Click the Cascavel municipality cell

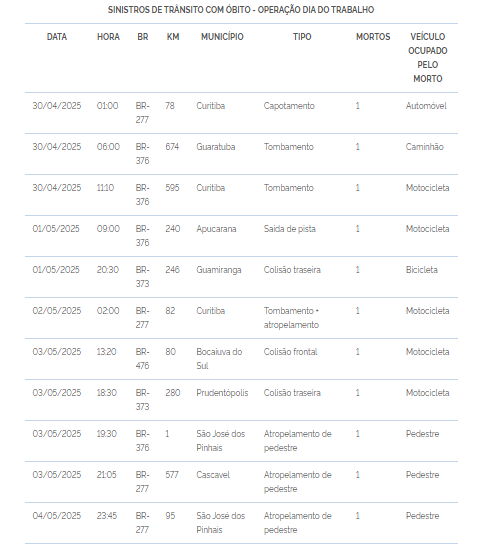click(x=213, y=475)
